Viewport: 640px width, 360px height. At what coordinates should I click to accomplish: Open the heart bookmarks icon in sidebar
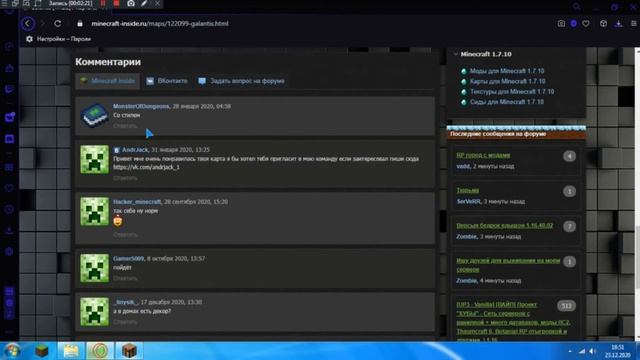pyautogui.click(x=9, y=188)
